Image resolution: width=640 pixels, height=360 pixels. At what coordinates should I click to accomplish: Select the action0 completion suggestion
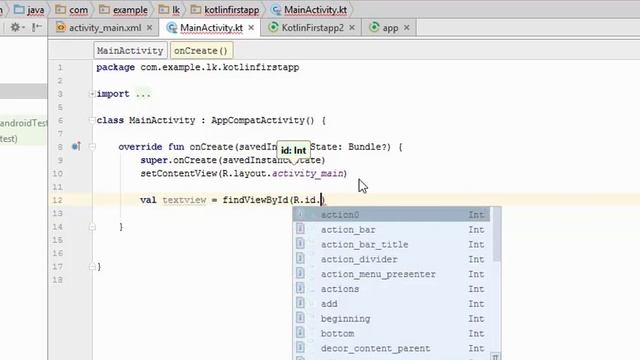pyautogui.click(x=392, y=215)
